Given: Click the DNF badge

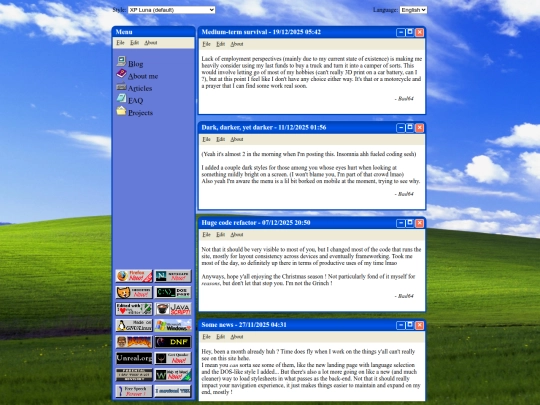Looking at the screenshot, I should pyautogui.click(x=173, y=342).
